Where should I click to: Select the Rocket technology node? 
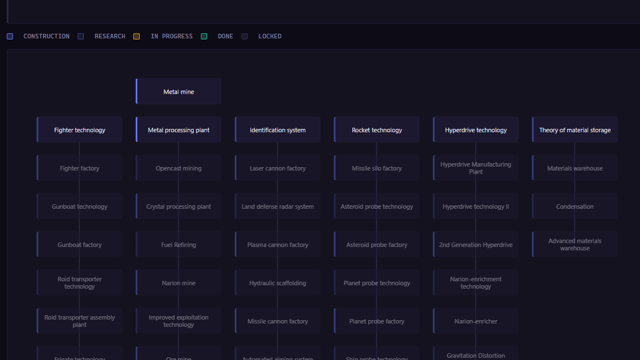[x=377, y=130]
